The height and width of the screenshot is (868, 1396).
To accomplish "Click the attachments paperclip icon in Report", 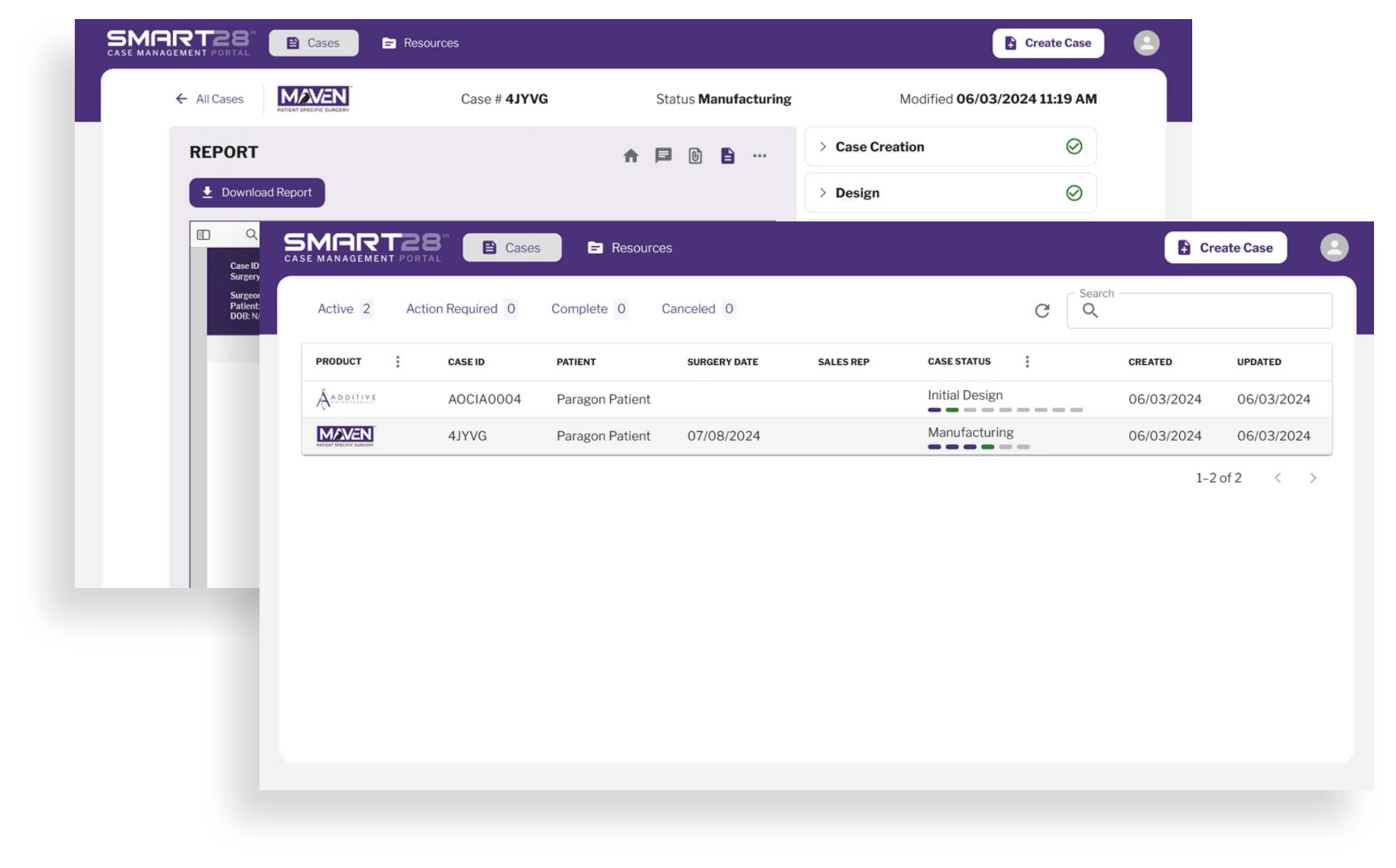I will [695, 156].
